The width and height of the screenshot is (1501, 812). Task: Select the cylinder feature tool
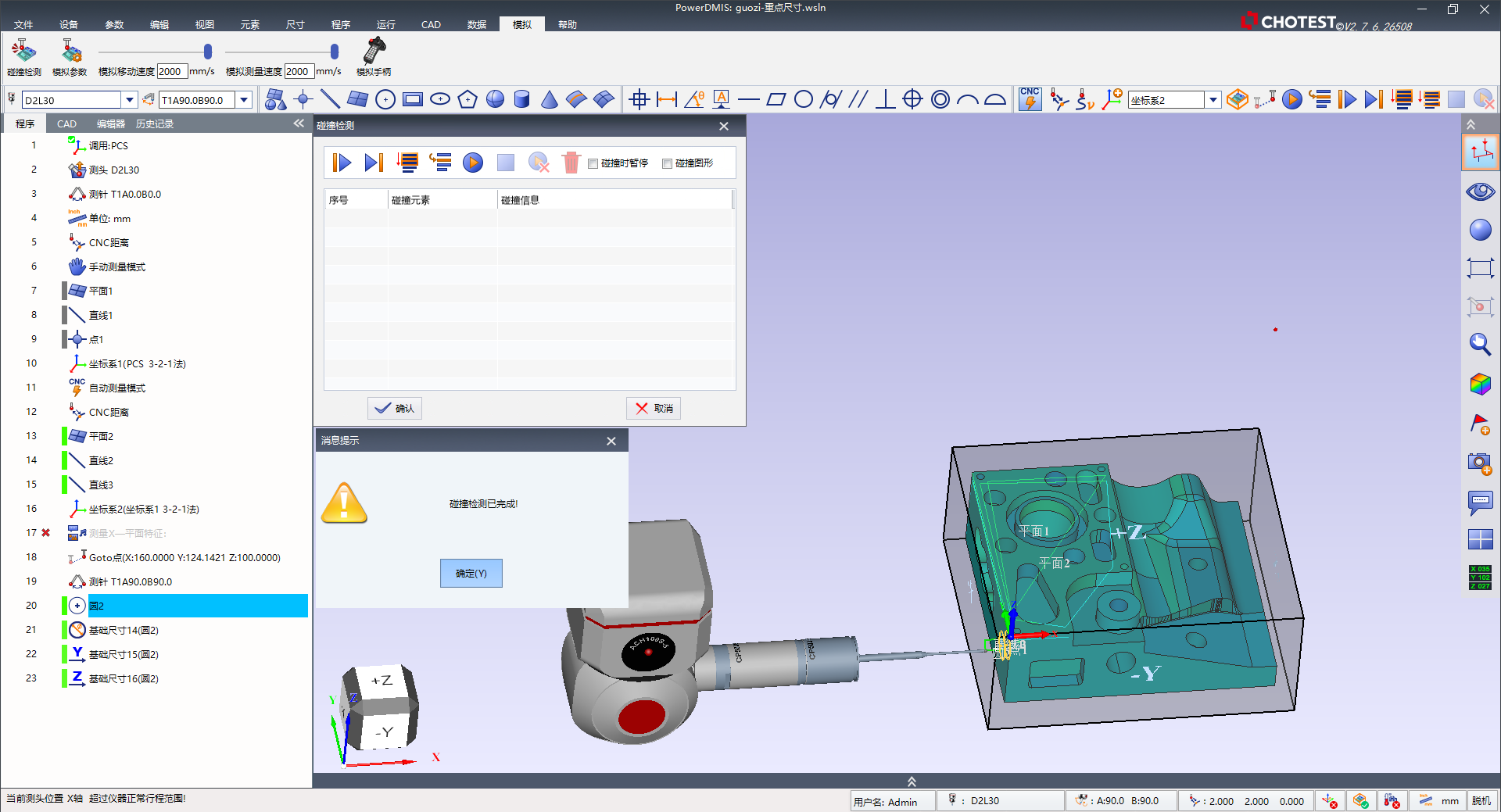522,99
